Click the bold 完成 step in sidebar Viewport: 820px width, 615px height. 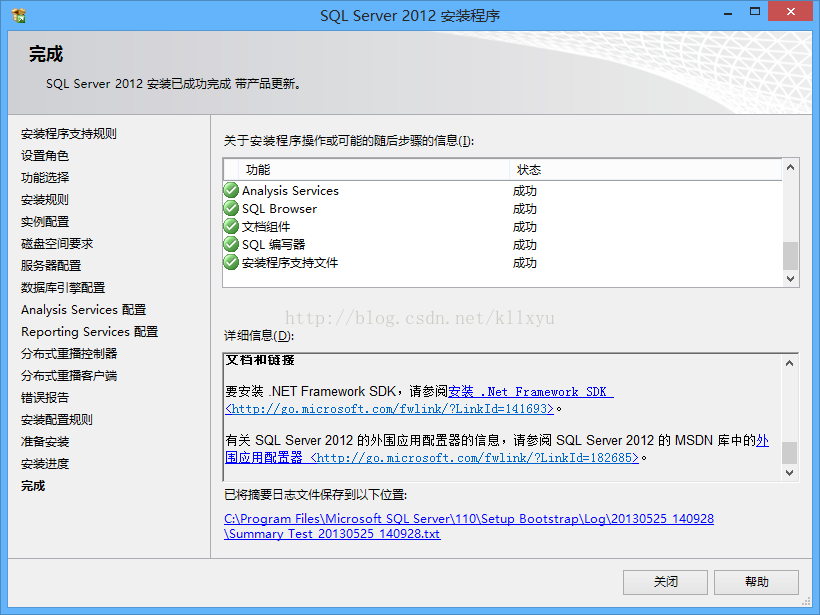33,486
